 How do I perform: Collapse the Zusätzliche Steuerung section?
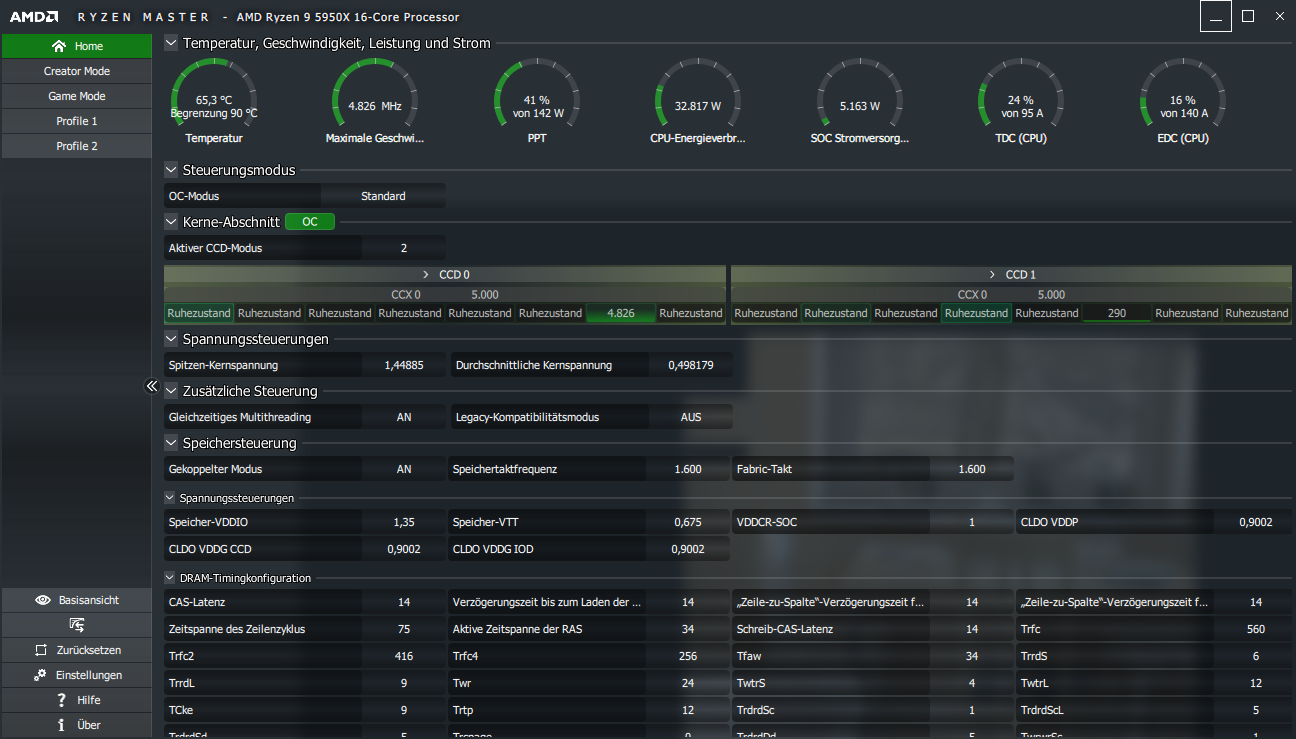click(x=171, y=391)
